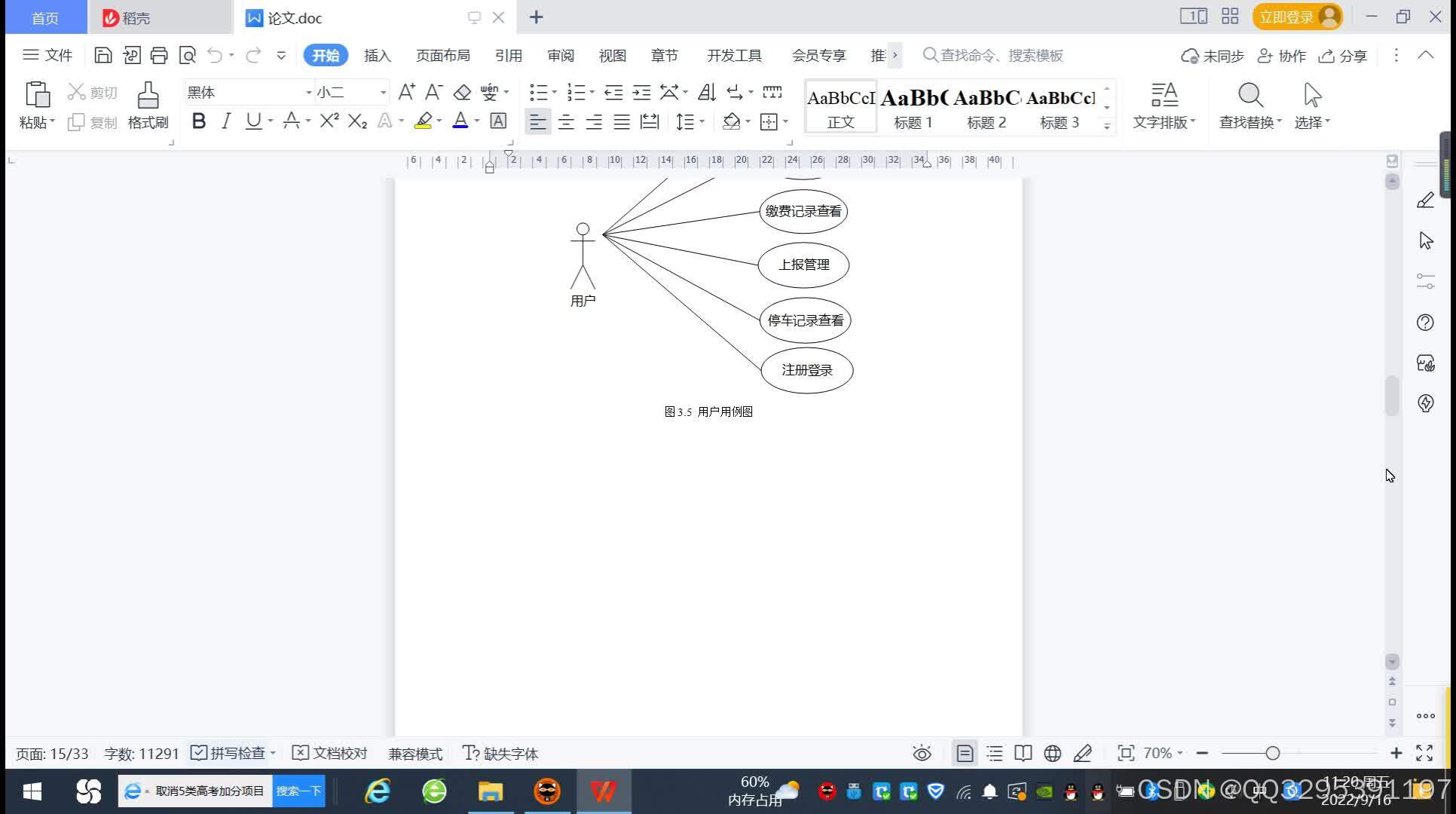
Task: Switch to the 审阅 tab
Action: [x=561, y=55]
